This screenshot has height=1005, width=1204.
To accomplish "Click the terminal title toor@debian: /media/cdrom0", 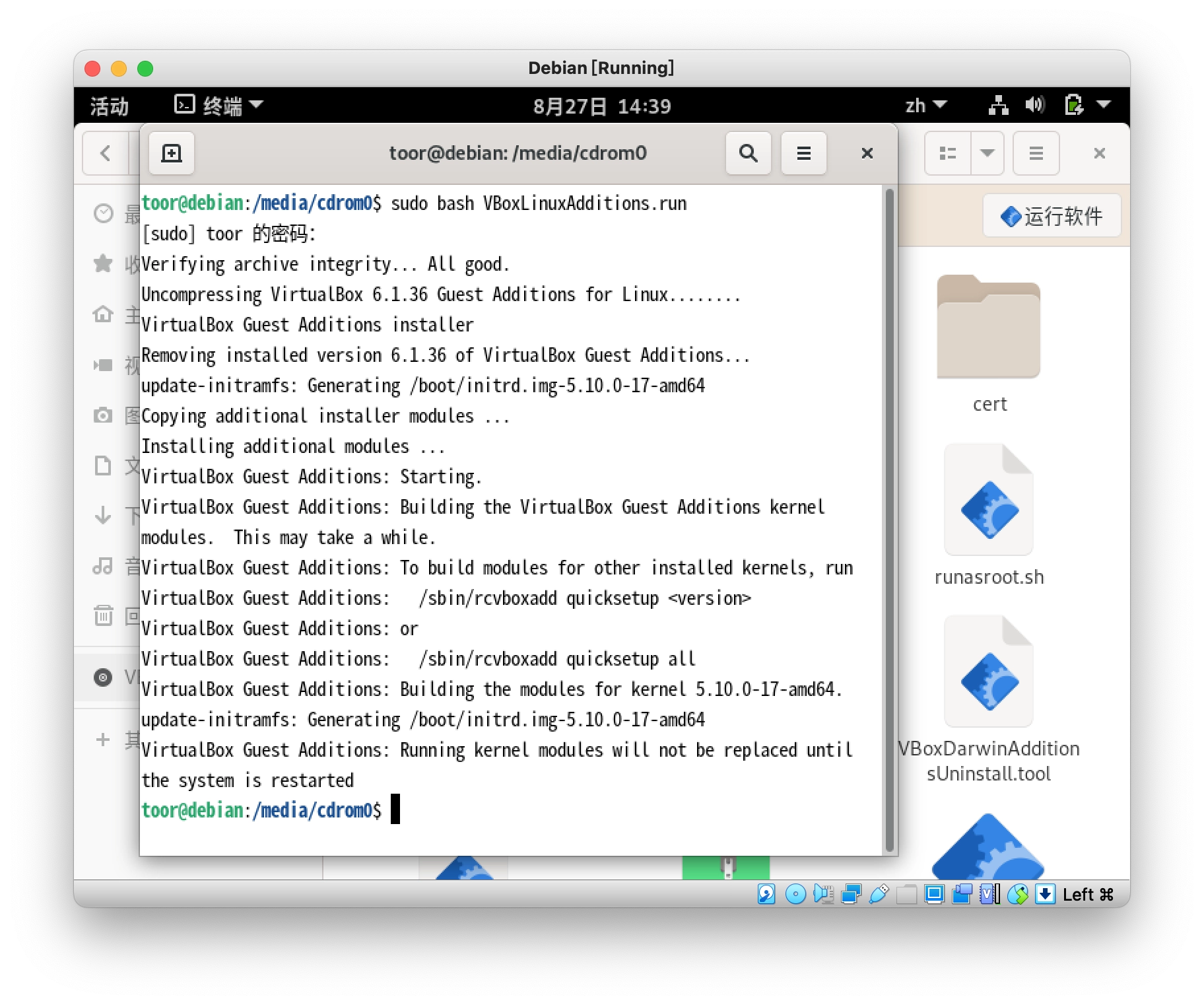I will [518, 153].
